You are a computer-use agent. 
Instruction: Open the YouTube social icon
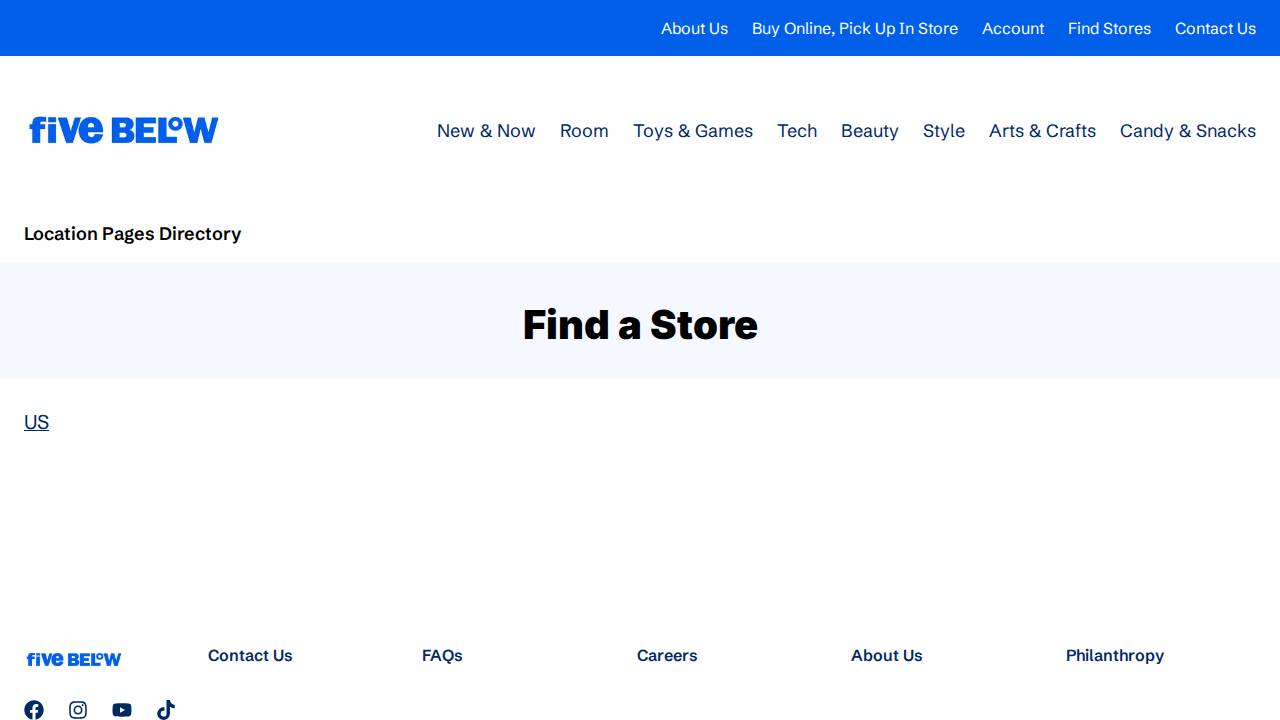[x=122, y=710]
